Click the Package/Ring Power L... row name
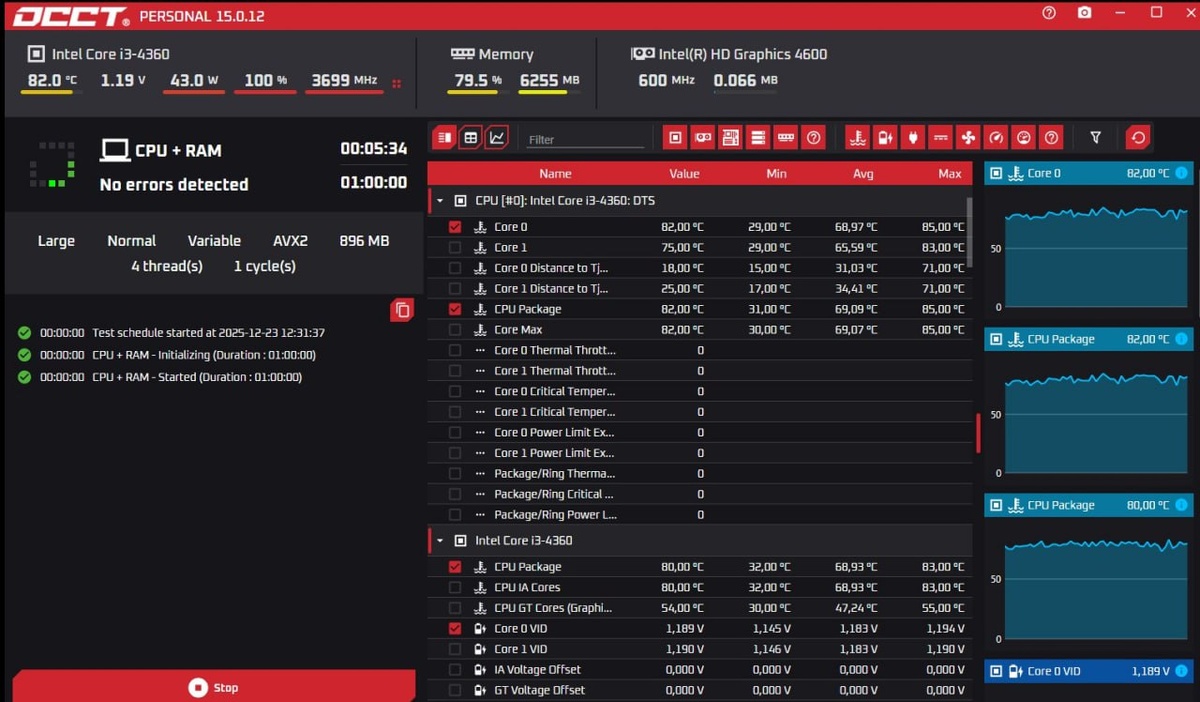This screenshot has height=702, width=1200. point(555,515)
